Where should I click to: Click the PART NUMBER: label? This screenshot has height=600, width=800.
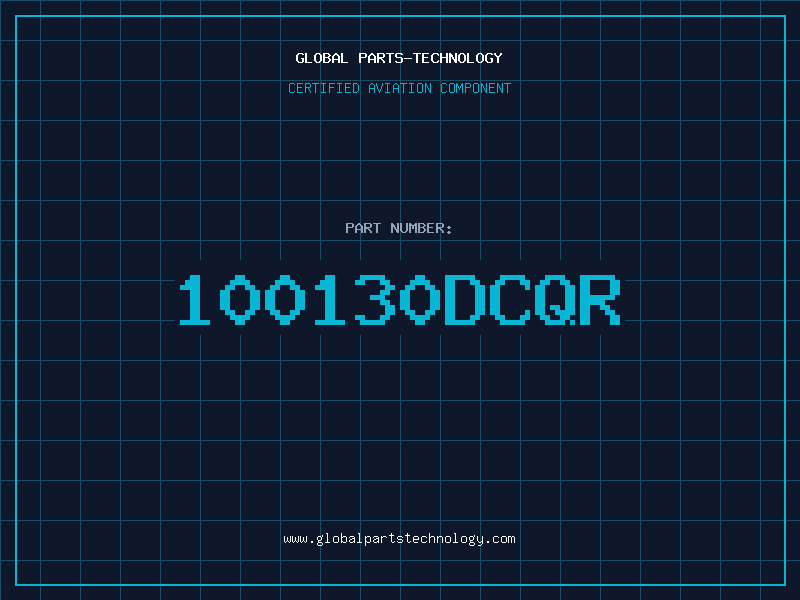pos(399,228)
